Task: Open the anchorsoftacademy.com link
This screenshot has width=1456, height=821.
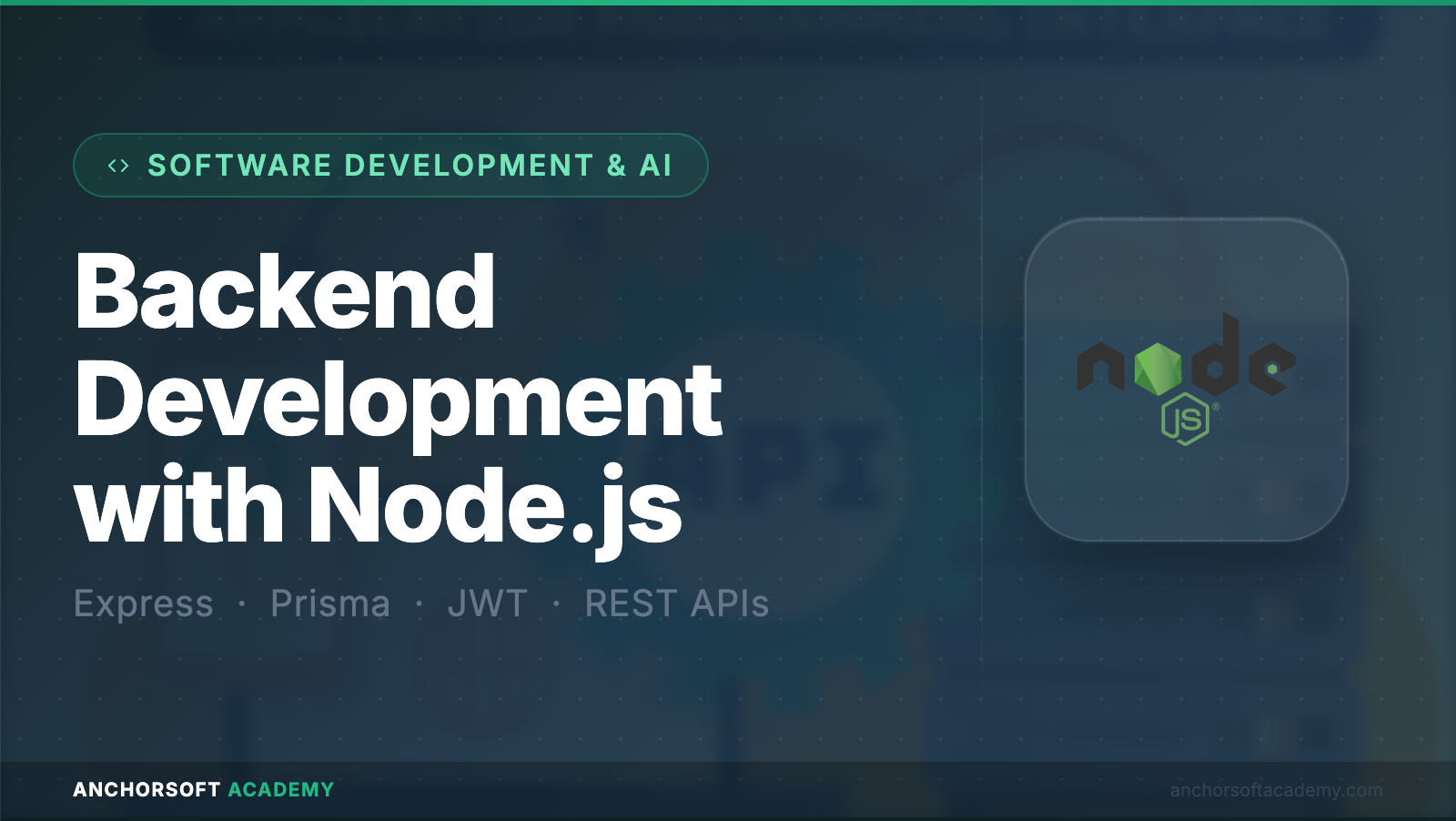Action: 1276,790
